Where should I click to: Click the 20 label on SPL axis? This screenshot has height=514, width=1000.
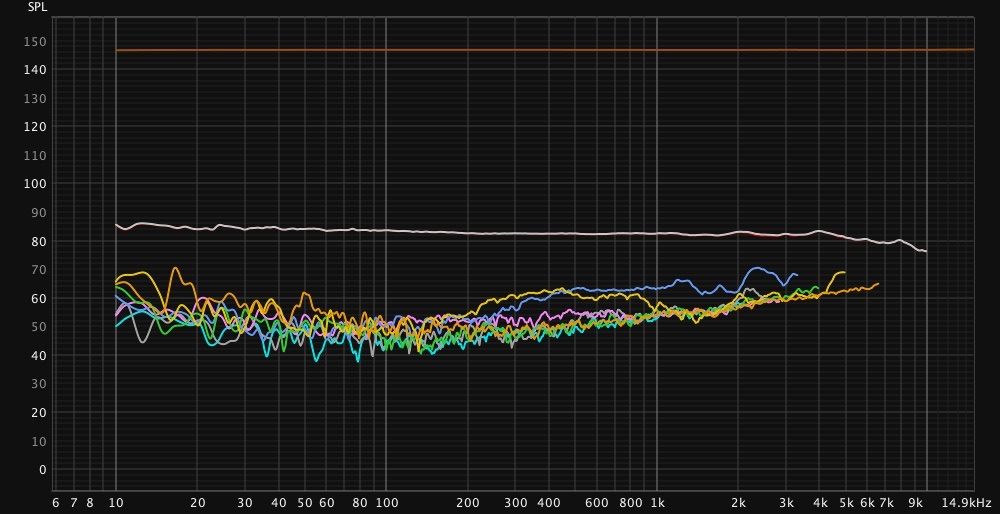41,413
